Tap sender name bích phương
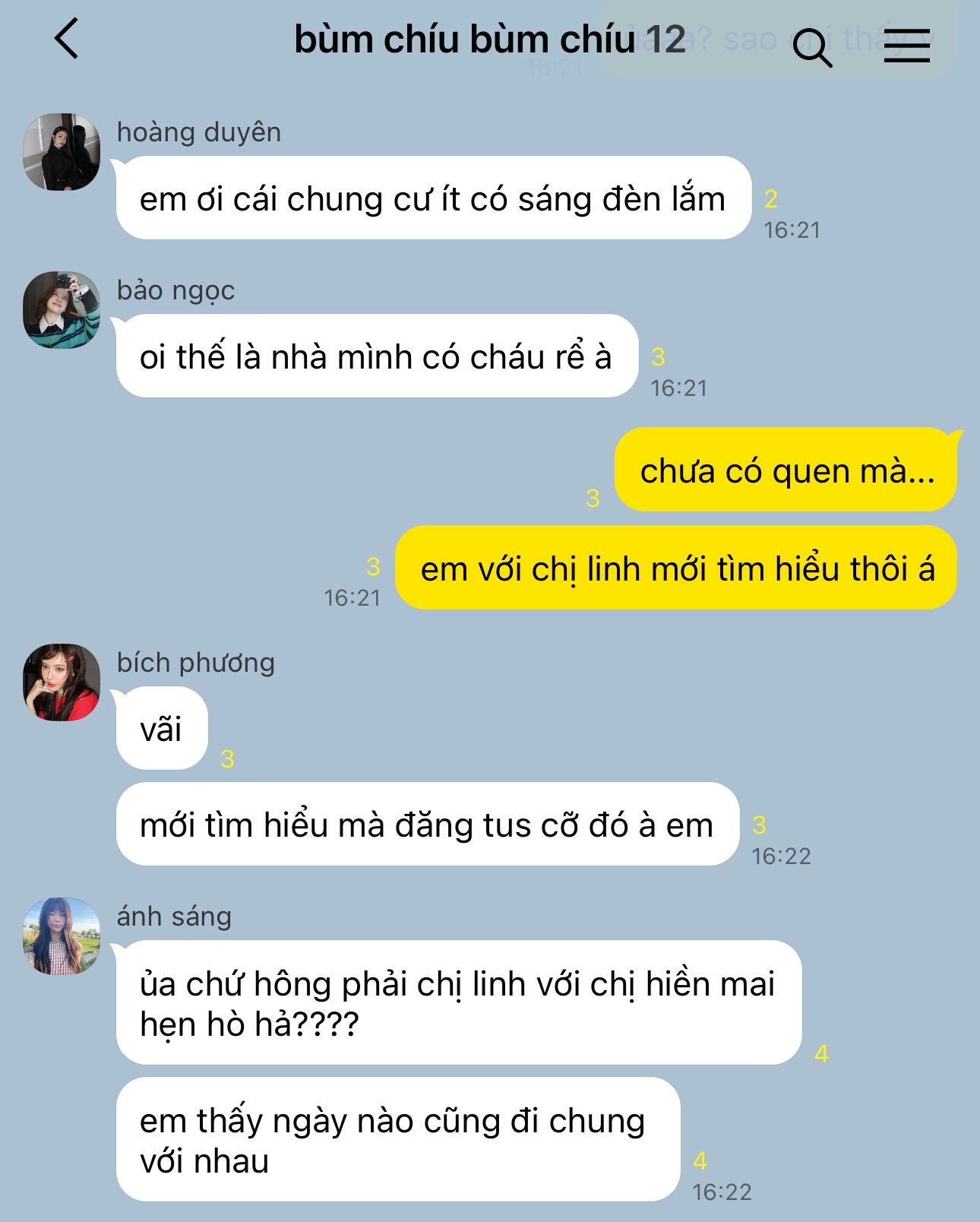Screen dimensions: 980x1222 tap(196, 663)
